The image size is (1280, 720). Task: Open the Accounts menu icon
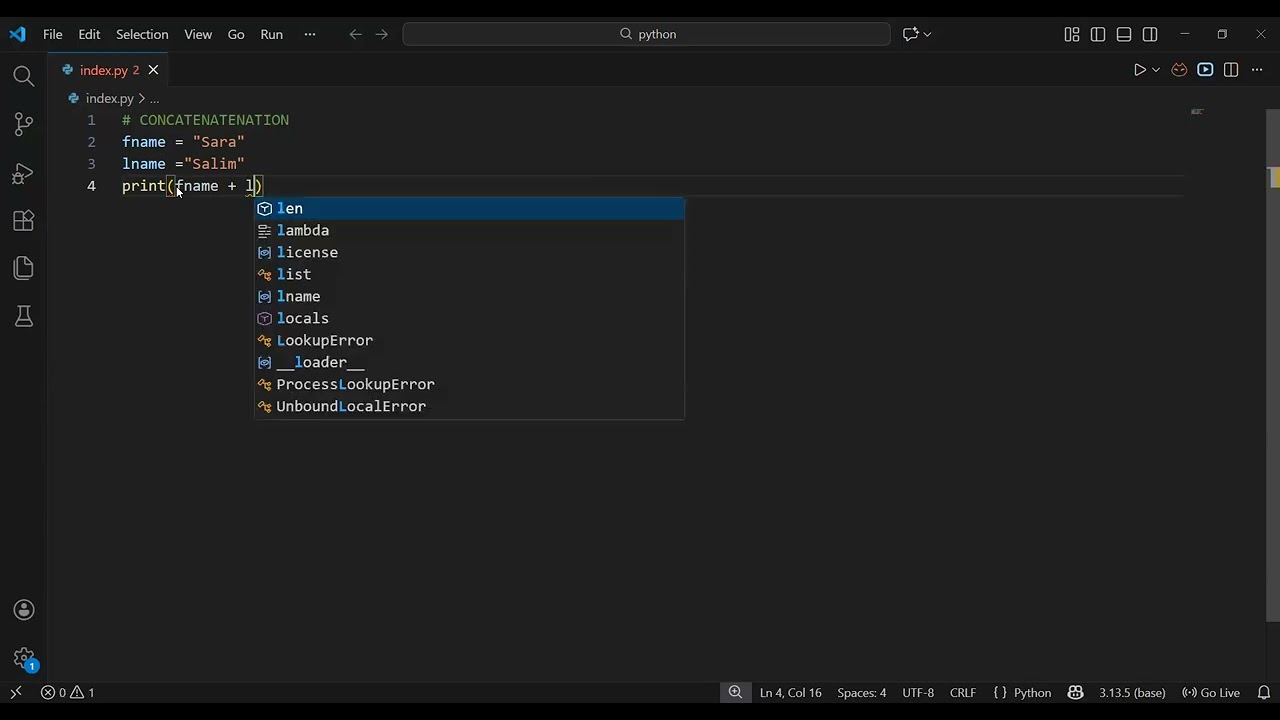point(24,610)
